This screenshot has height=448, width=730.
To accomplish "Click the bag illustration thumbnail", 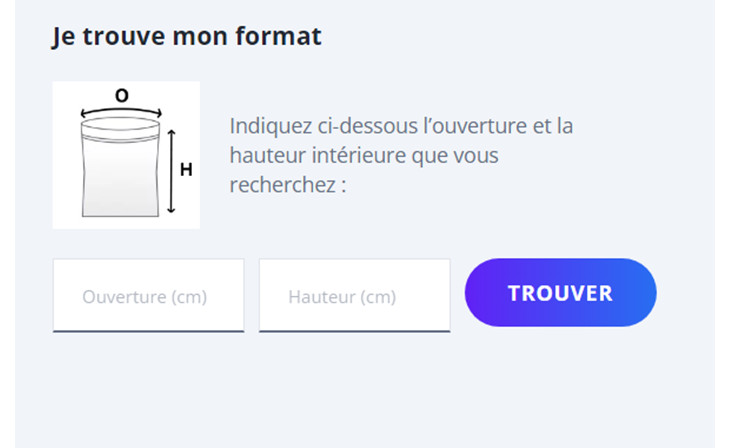I will 126,155.
